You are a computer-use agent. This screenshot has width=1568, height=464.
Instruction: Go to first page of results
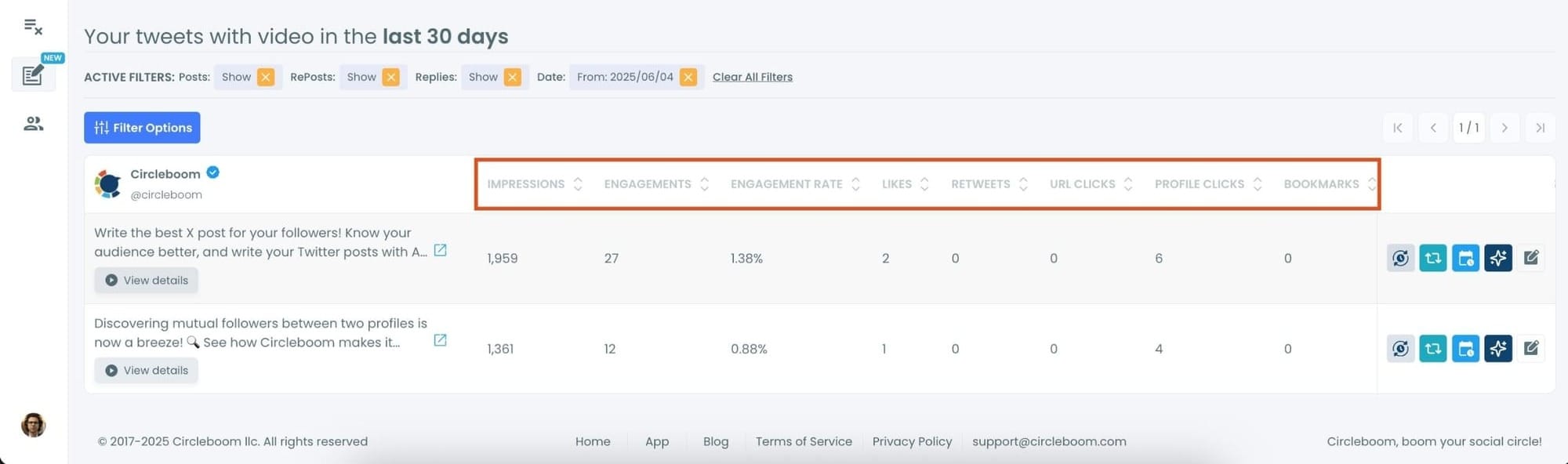(x=1398, y=128)
